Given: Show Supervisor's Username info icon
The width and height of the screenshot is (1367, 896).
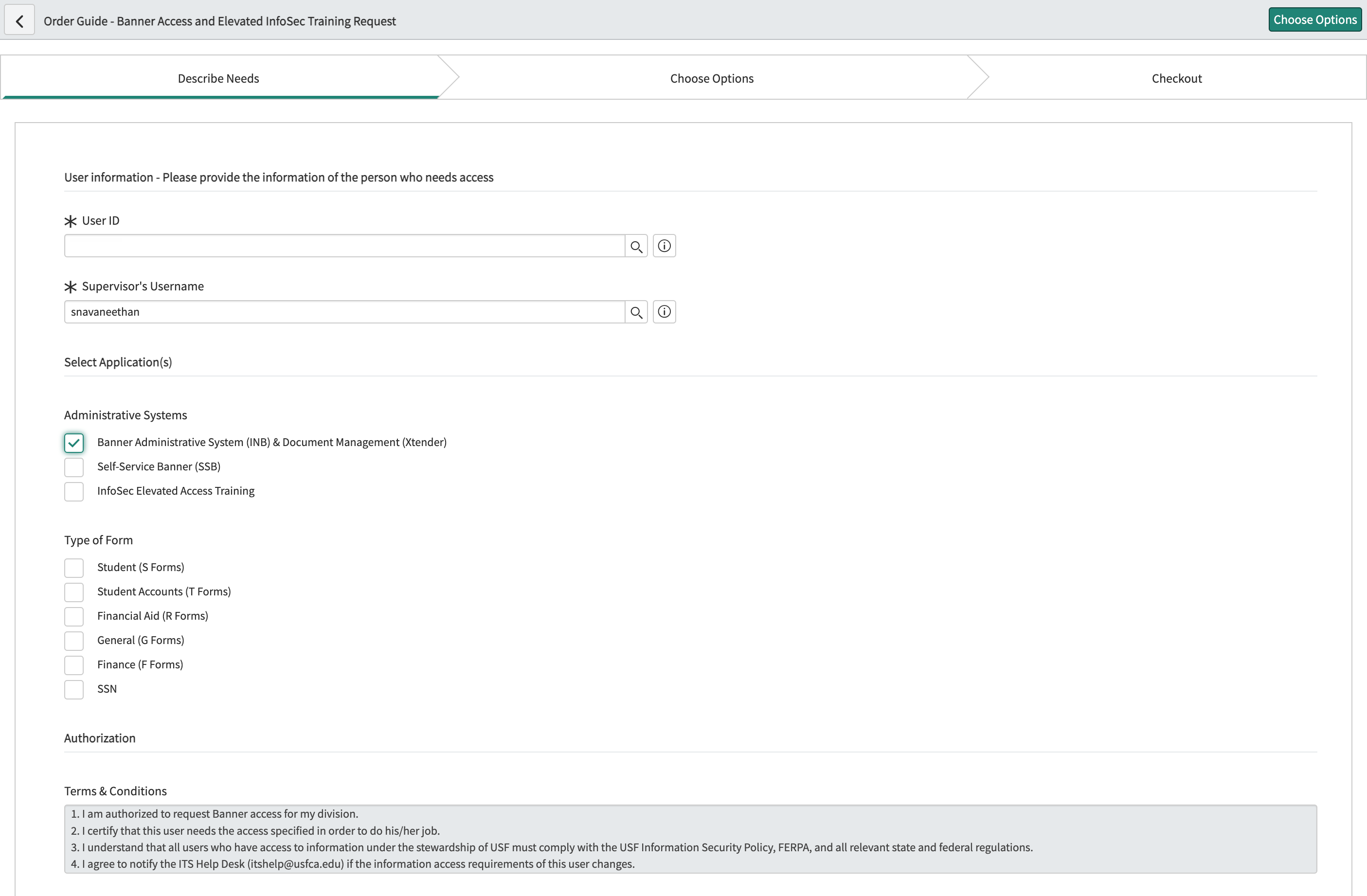Looking at the screenshot, I should pos(664,312).
